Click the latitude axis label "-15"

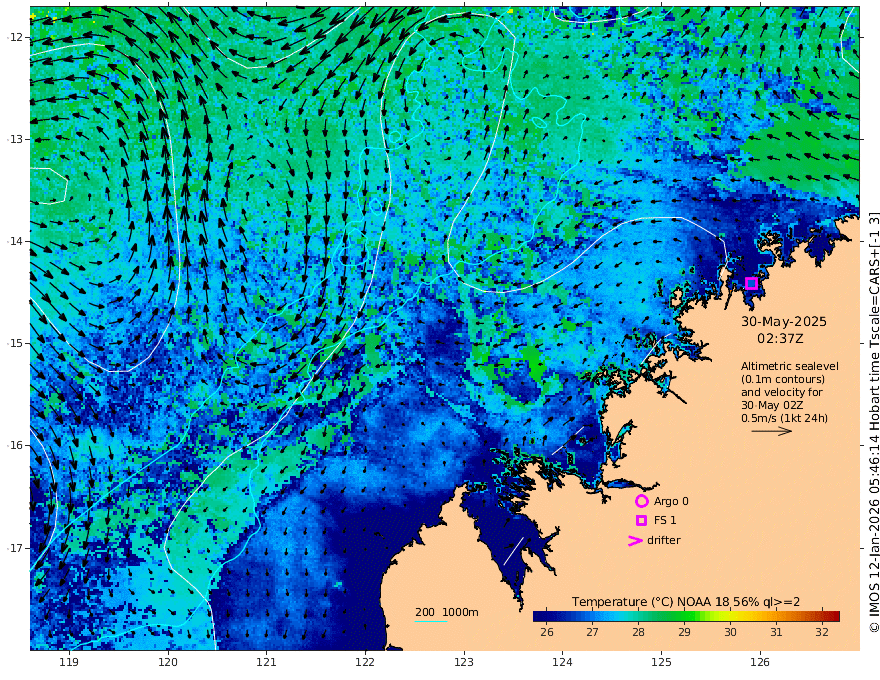(x=15, y=343)
